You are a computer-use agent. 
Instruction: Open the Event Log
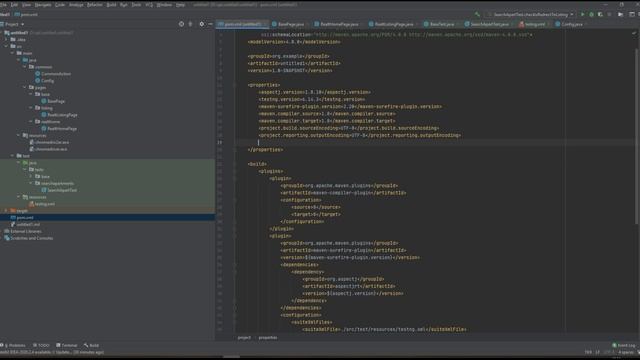tap(624, 345)
